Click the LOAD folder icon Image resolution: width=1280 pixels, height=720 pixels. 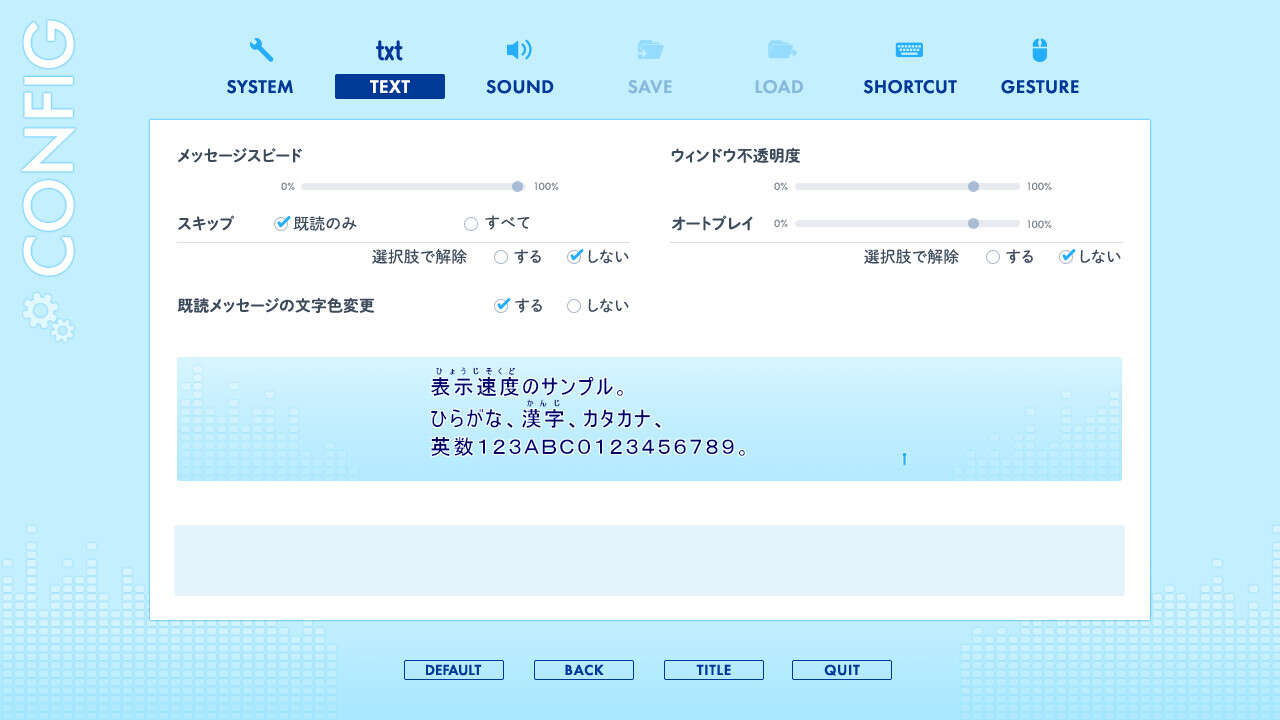[x=779, y=48]
